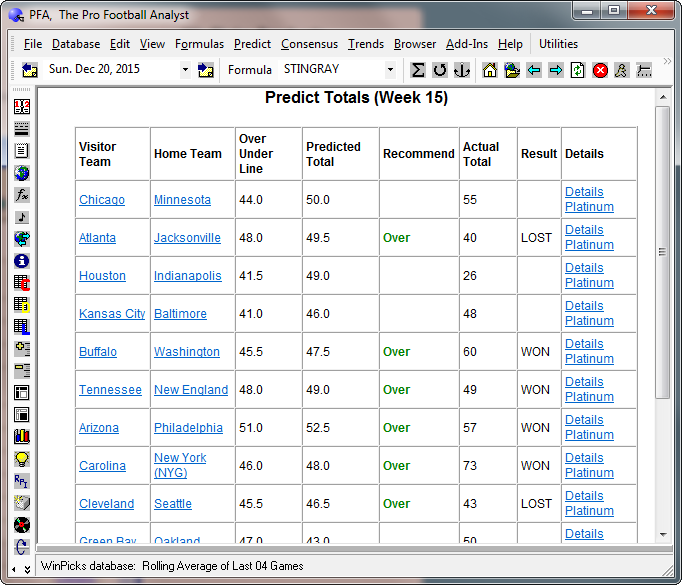Open the Formulas menu

[x=199, y=44]
